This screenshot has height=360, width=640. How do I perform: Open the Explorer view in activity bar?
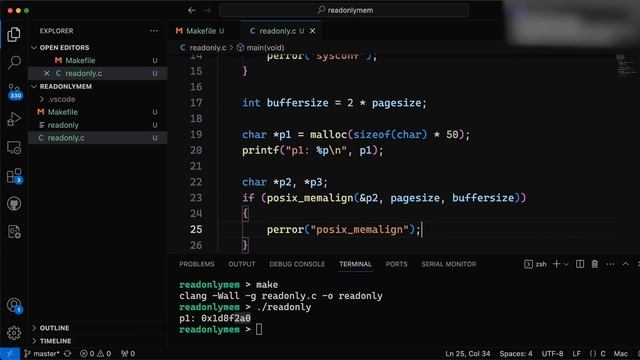pos(14,35)
